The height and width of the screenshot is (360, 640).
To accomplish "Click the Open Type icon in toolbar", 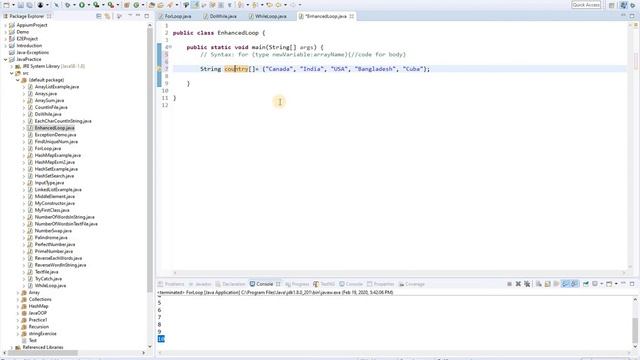I will 151,5.
